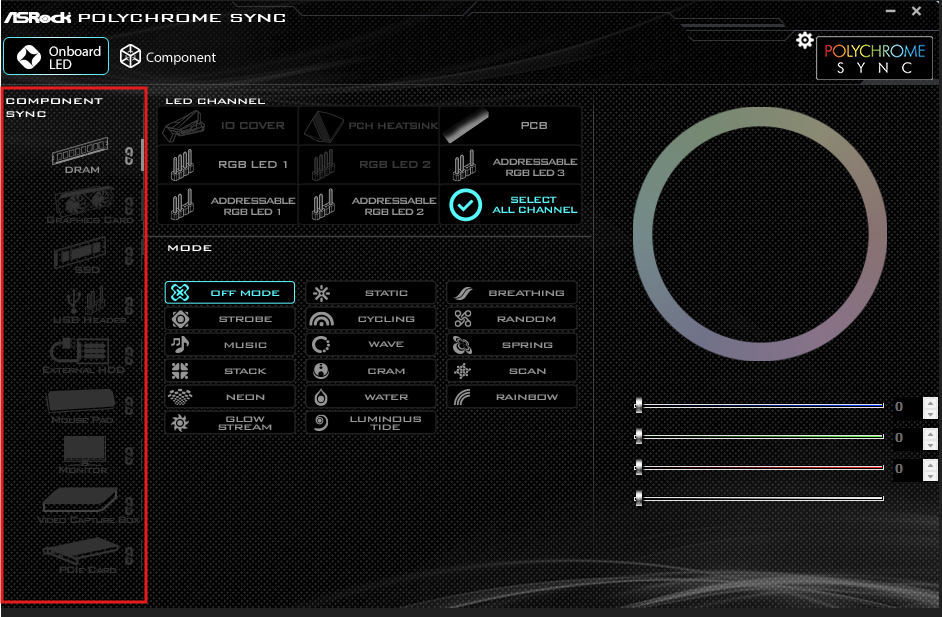The image size is (942, 617).
Task: Toggle SSD sync link
Action: coord(129,255)
